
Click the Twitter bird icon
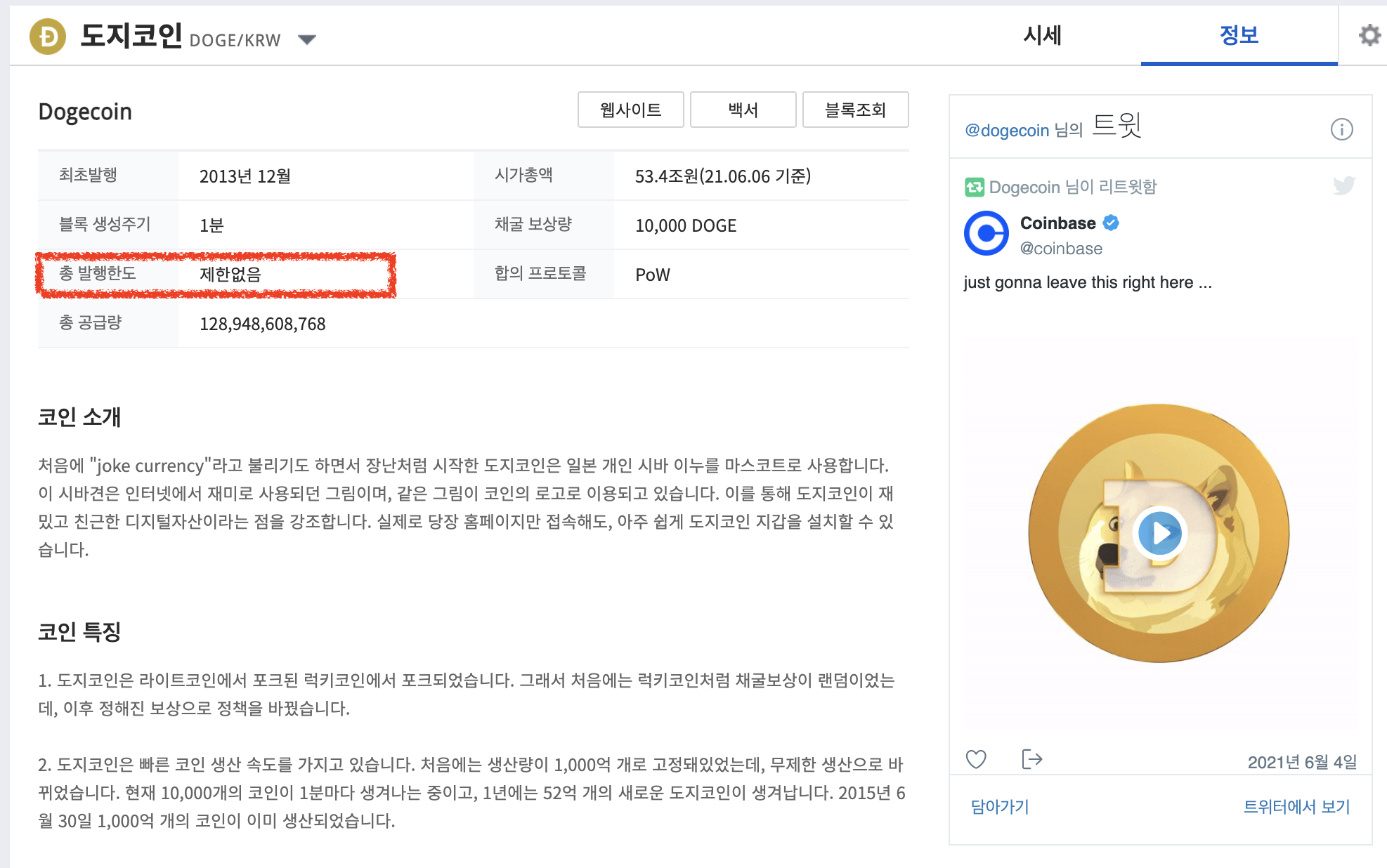point(1343,185)
